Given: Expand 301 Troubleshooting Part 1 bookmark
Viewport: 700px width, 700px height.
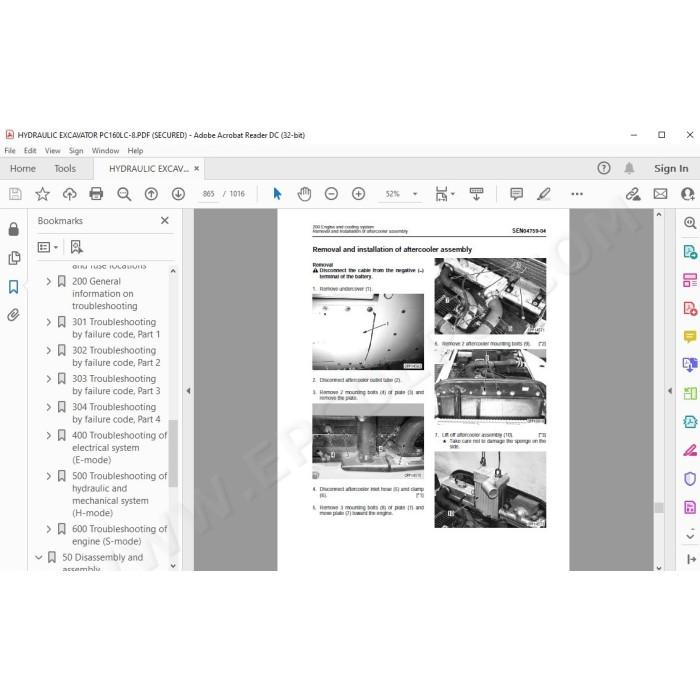Looking at the screenshot, I should click(49, 322).
